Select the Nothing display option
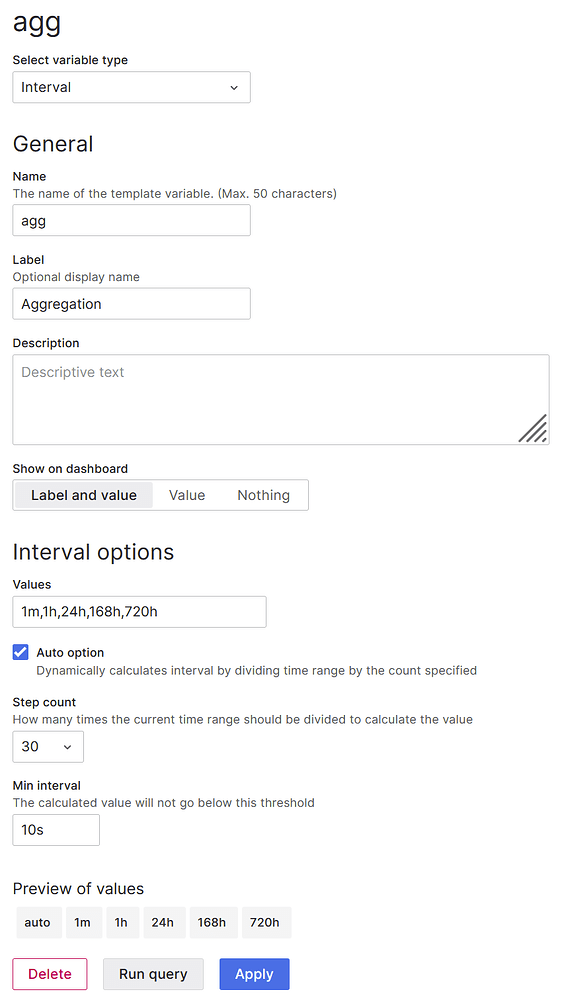The image size is (564, 1000). point(263,495)
